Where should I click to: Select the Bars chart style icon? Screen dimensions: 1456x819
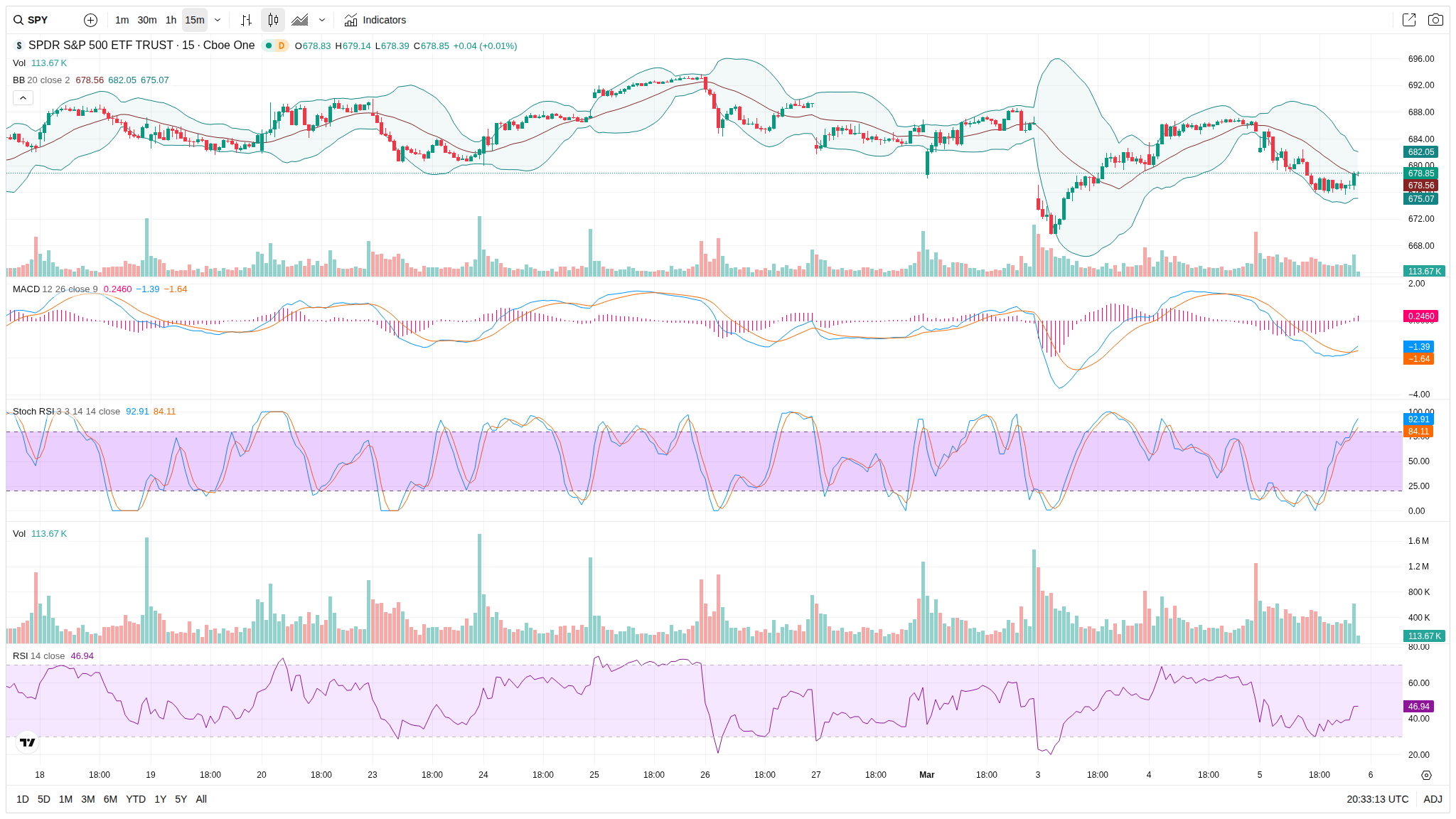click(246, 20)
